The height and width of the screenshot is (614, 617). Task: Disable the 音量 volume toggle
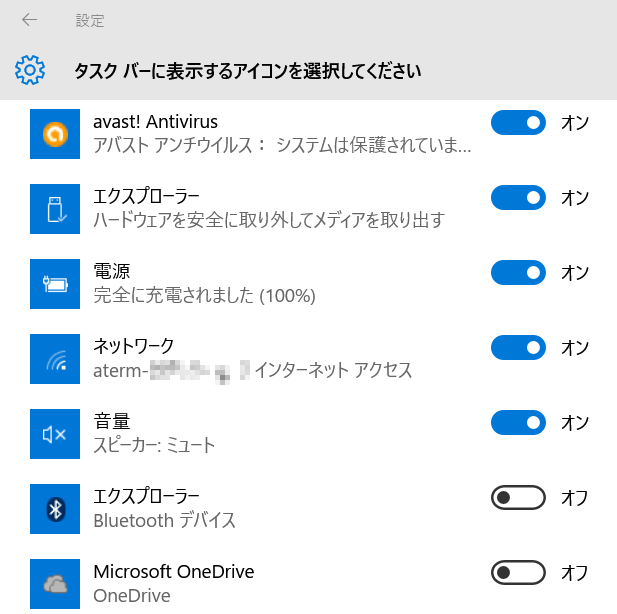pos(518,423)
